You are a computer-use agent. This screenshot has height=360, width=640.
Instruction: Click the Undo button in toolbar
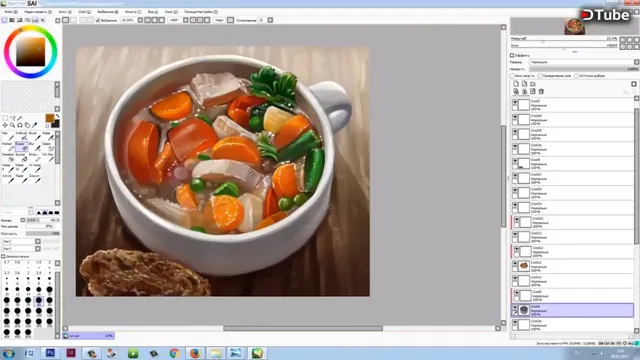(x=66, y=20)
